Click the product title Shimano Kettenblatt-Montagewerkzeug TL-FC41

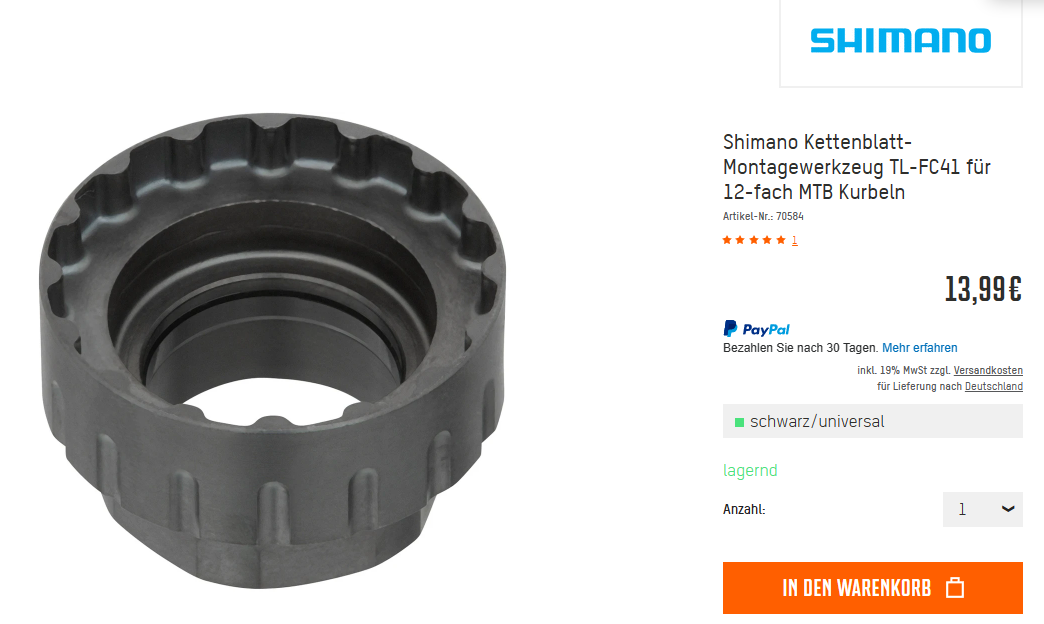click(x=857, y=166)
